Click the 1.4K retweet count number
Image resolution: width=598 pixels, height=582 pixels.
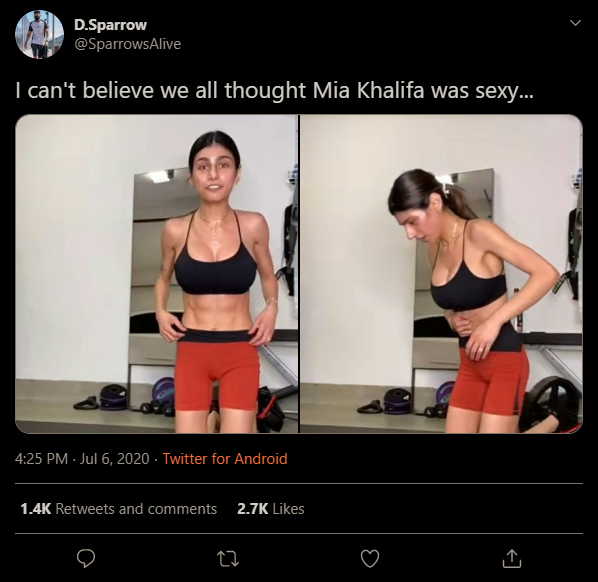(35, 509)
